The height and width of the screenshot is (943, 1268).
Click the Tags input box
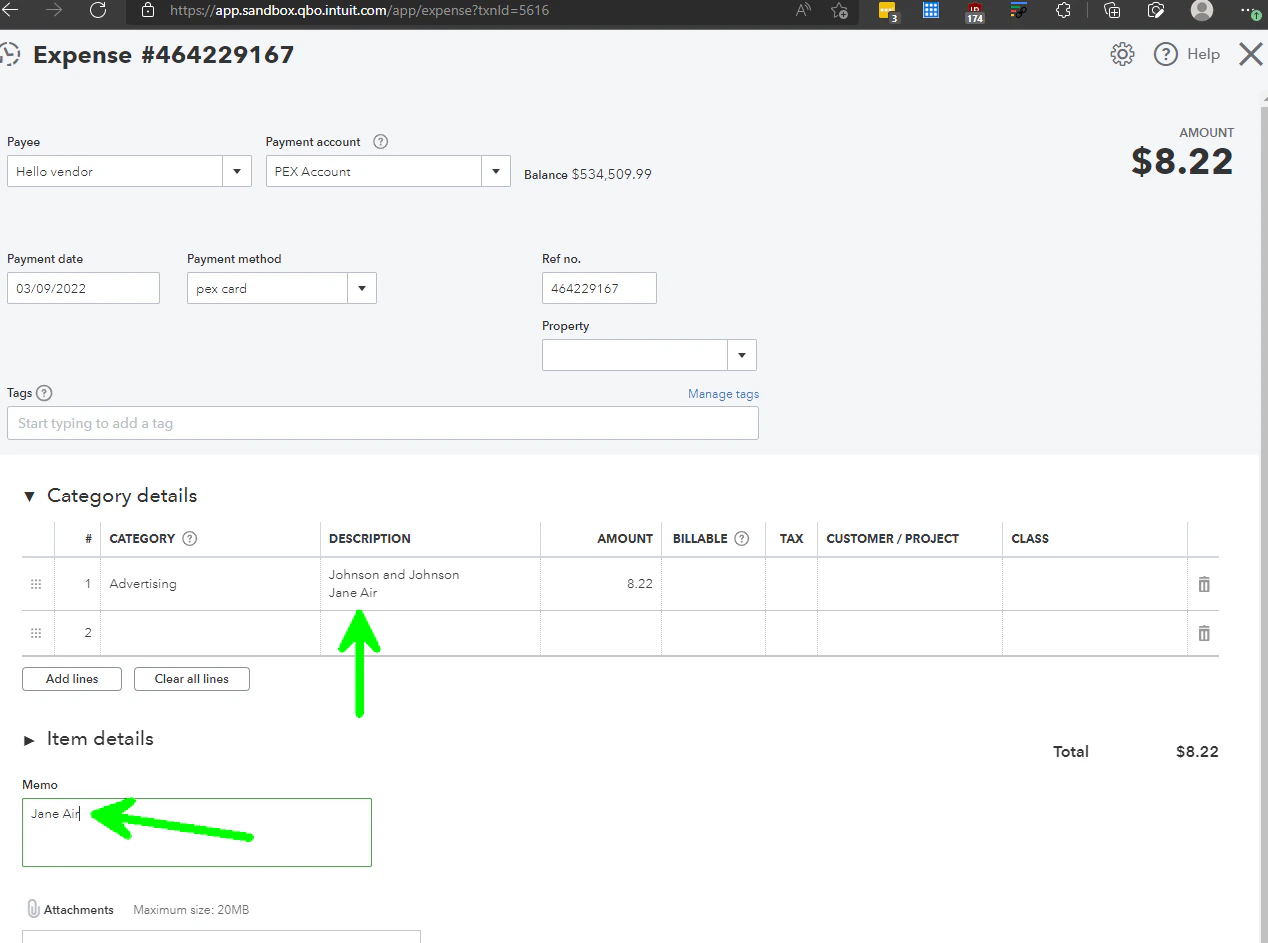(383, 423)
